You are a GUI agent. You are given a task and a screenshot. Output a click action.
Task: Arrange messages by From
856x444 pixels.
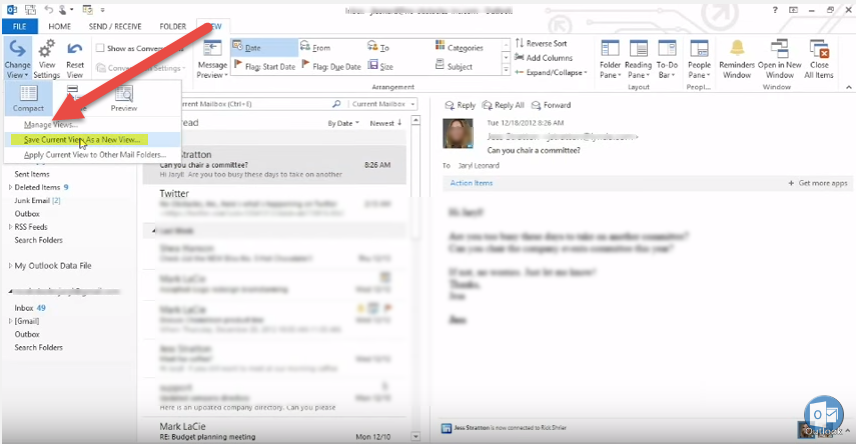click(x=316, y=48)
